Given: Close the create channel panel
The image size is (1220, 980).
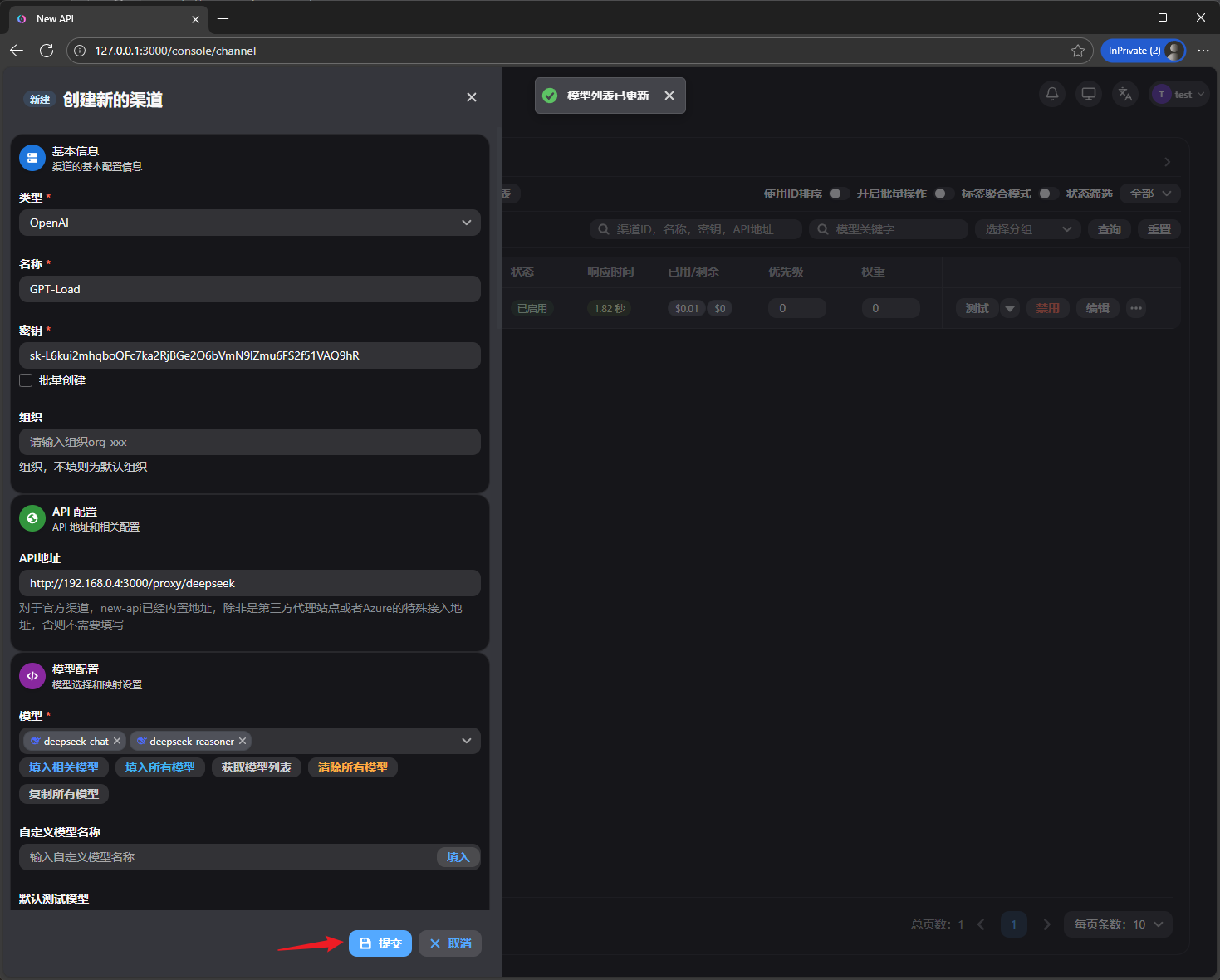Looking at the screenshot, I should point(472,97).
